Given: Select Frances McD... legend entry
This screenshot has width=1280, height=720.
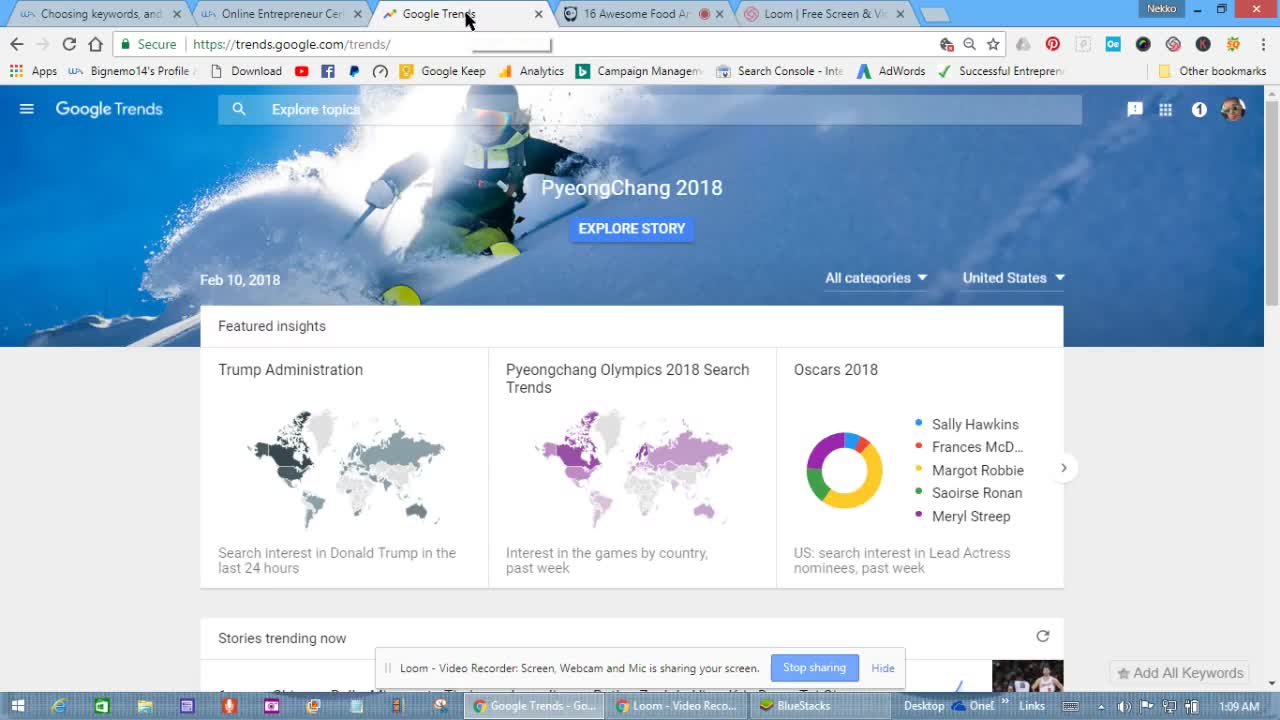Looking at the screenshot, I should 977,447.
